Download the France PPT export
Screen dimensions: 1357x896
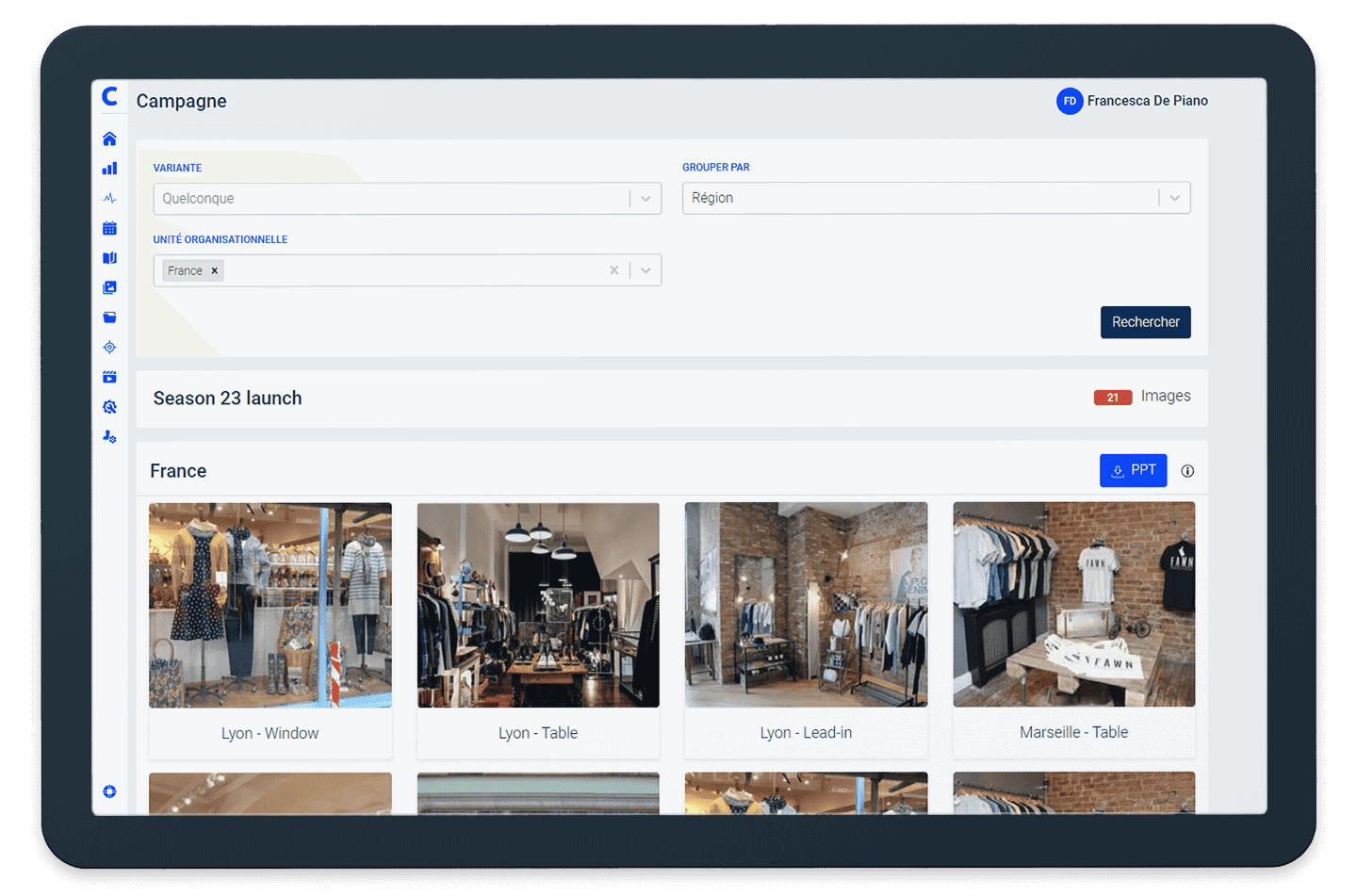click(x=1133, y=470)
